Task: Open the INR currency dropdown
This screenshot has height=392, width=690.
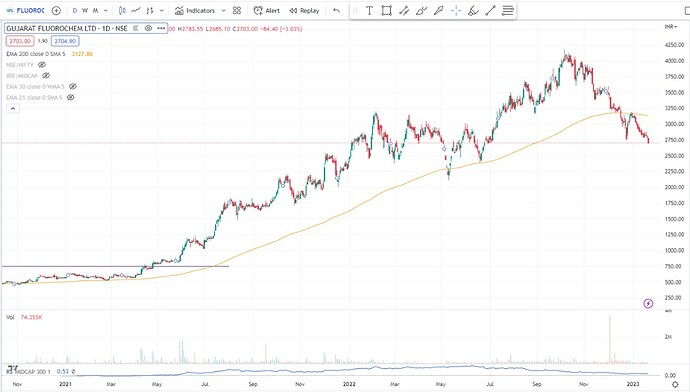Action: tap(671, 27)
